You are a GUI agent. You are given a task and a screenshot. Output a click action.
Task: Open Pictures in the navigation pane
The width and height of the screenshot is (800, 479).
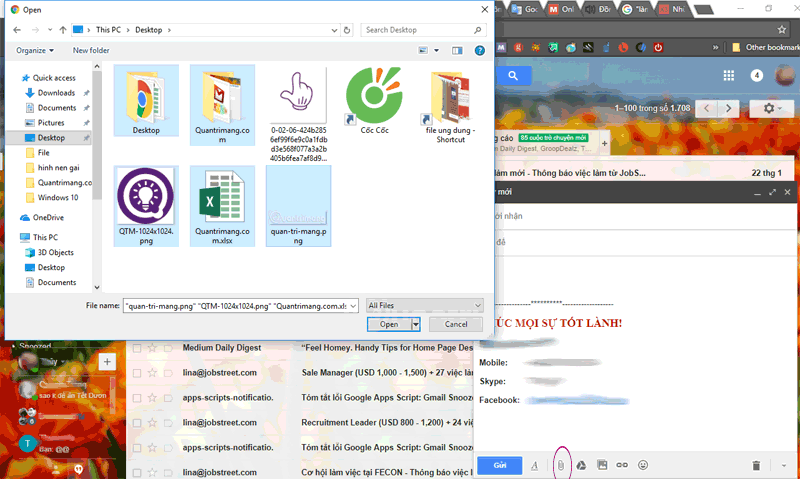(x=51, y=123)
